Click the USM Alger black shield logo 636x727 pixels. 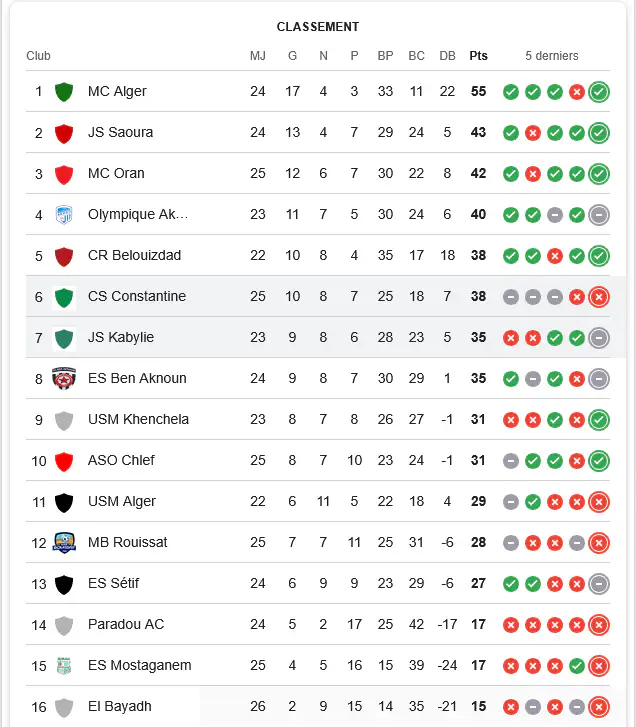click(64, 502)
